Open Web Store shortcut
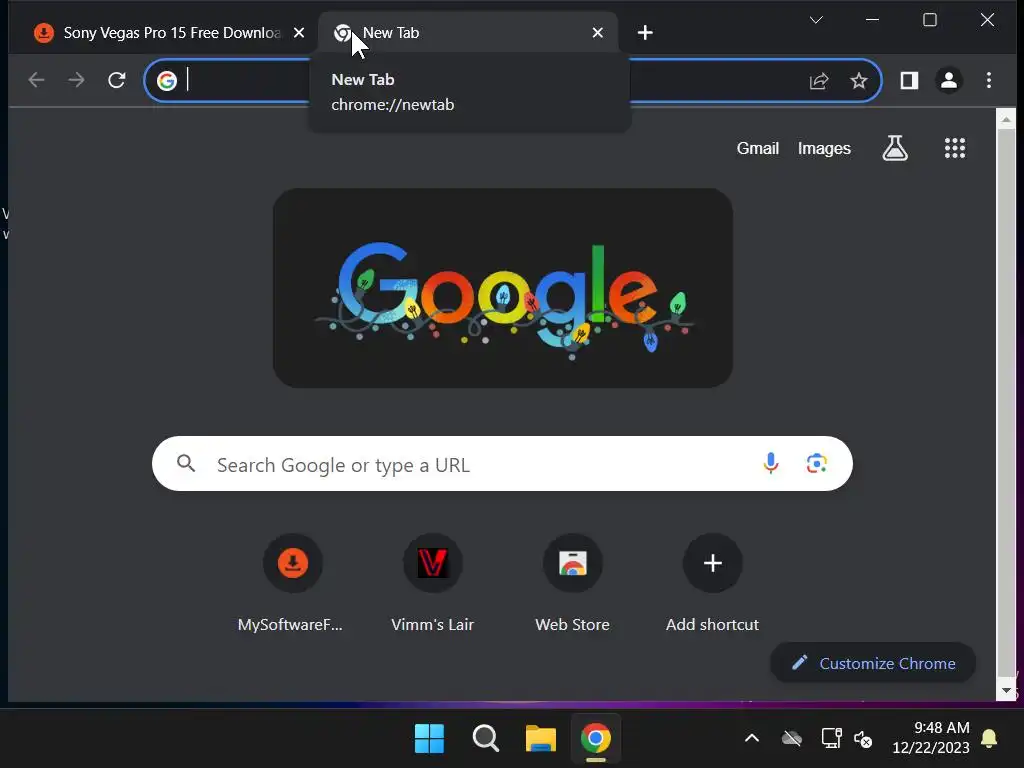The image size is (1024, 768). pyautogui.click(x=573, y=583)
